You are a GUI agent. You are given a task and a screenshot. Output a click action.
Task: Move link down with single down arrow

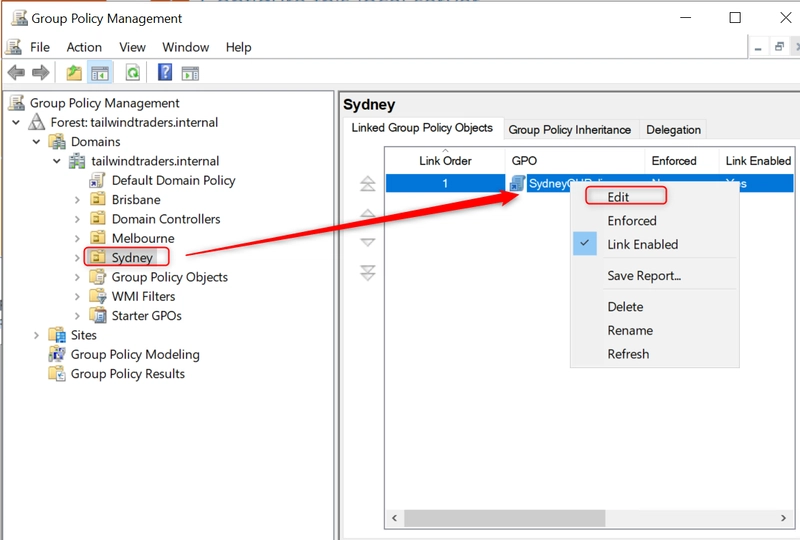coord(367,242)
